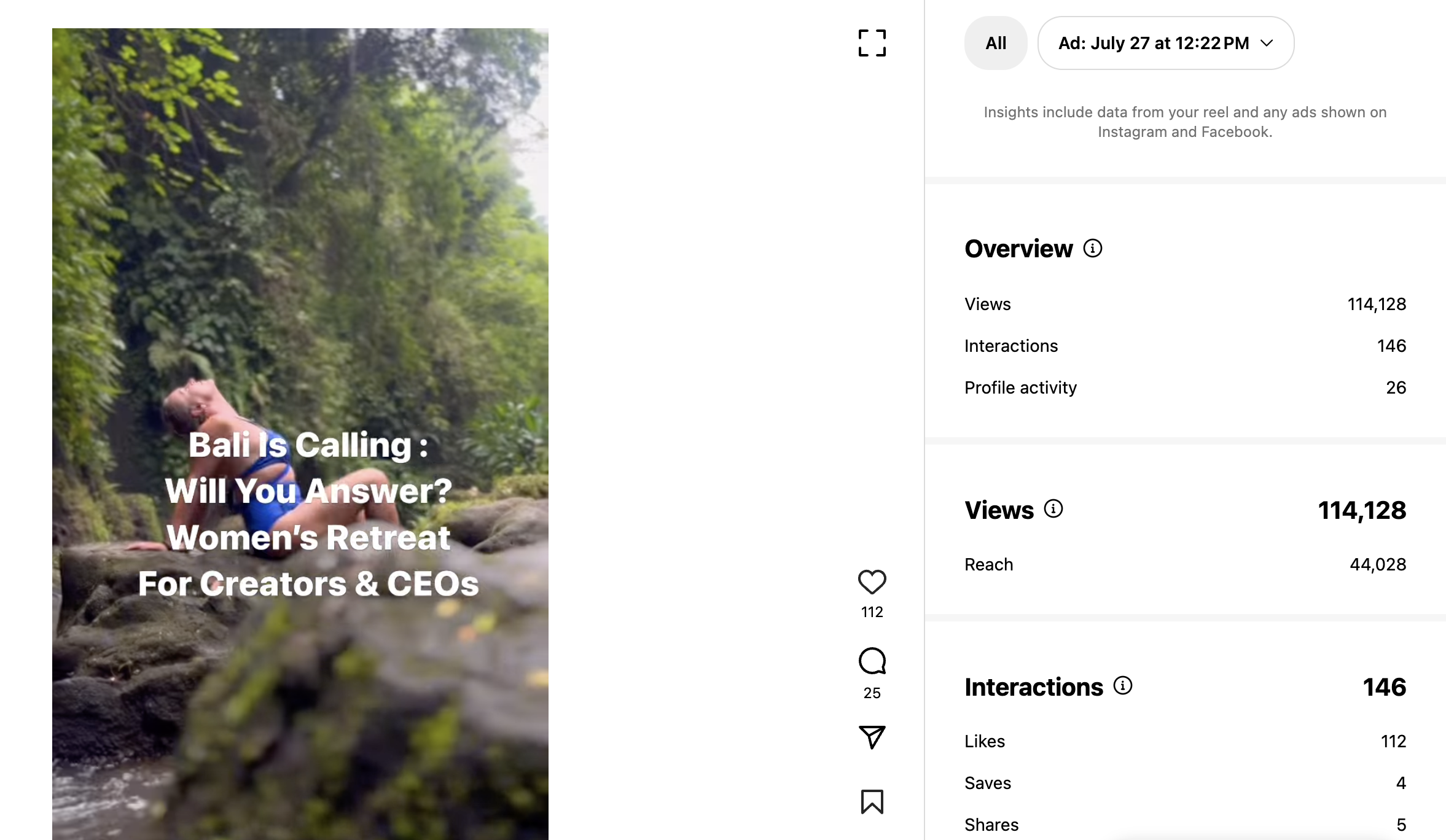Click the 25 comments count
Image resolution: width=1446 pixels, height=840 pixels.
(x=872, y=693)
